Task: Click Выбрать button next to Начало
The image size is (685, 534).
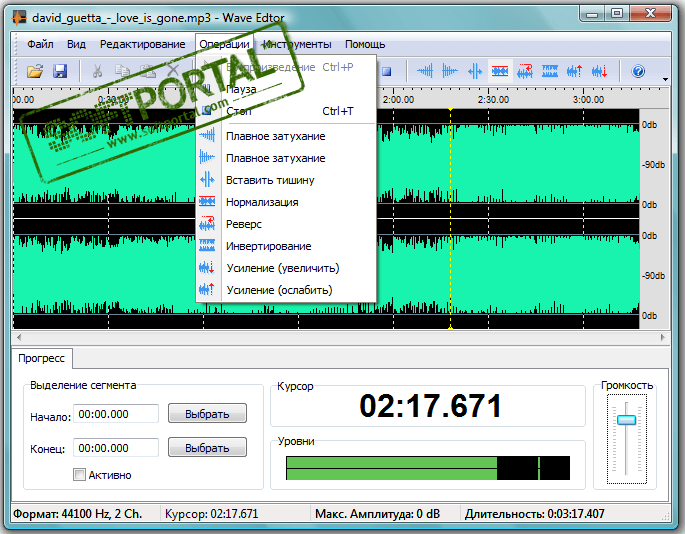Action: pyautogui.click(x=207, y=413)
